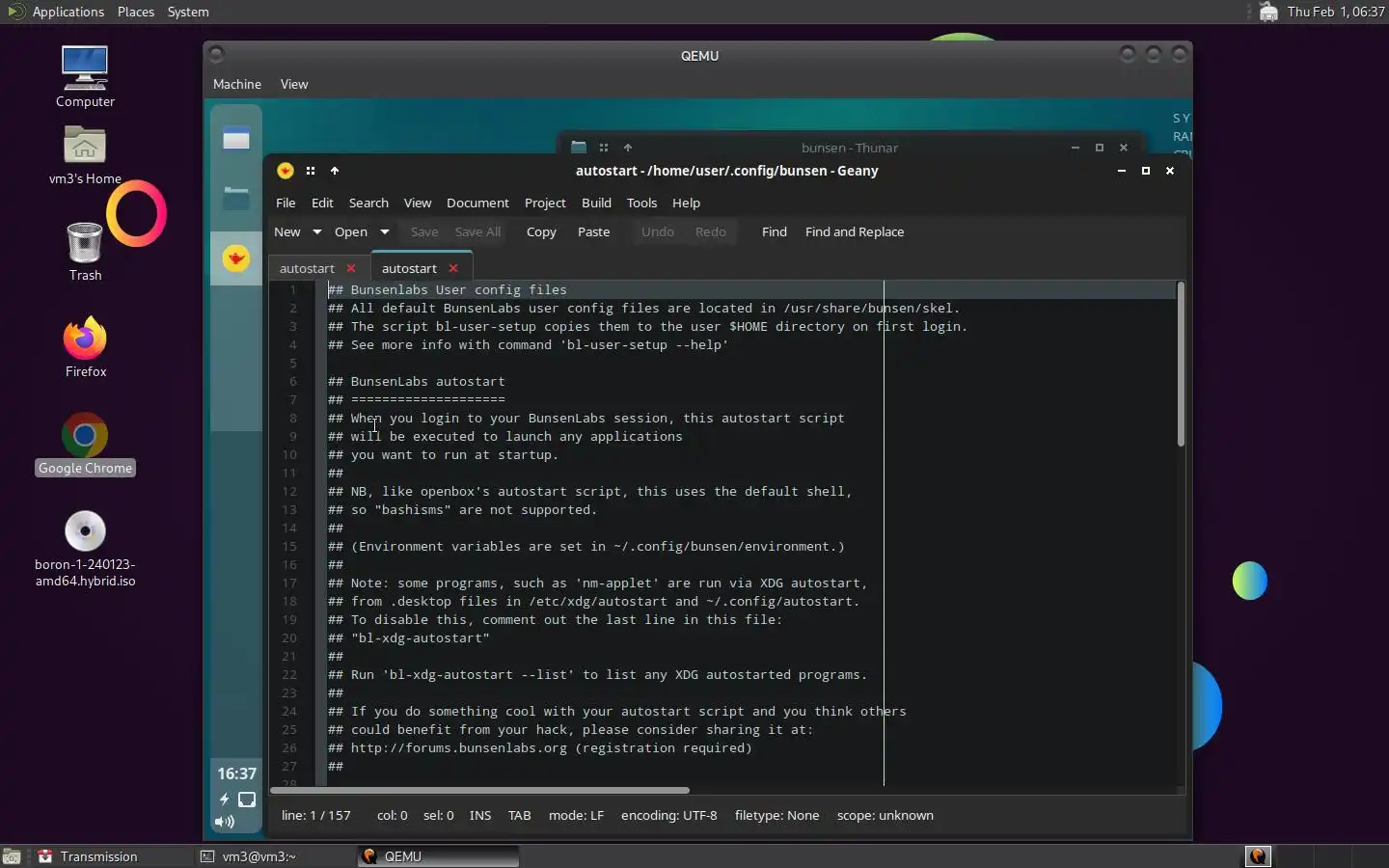Screen dimensions: 1389x868
Task: Click the tray icon at top-right panel
Action: point(1268,12)
